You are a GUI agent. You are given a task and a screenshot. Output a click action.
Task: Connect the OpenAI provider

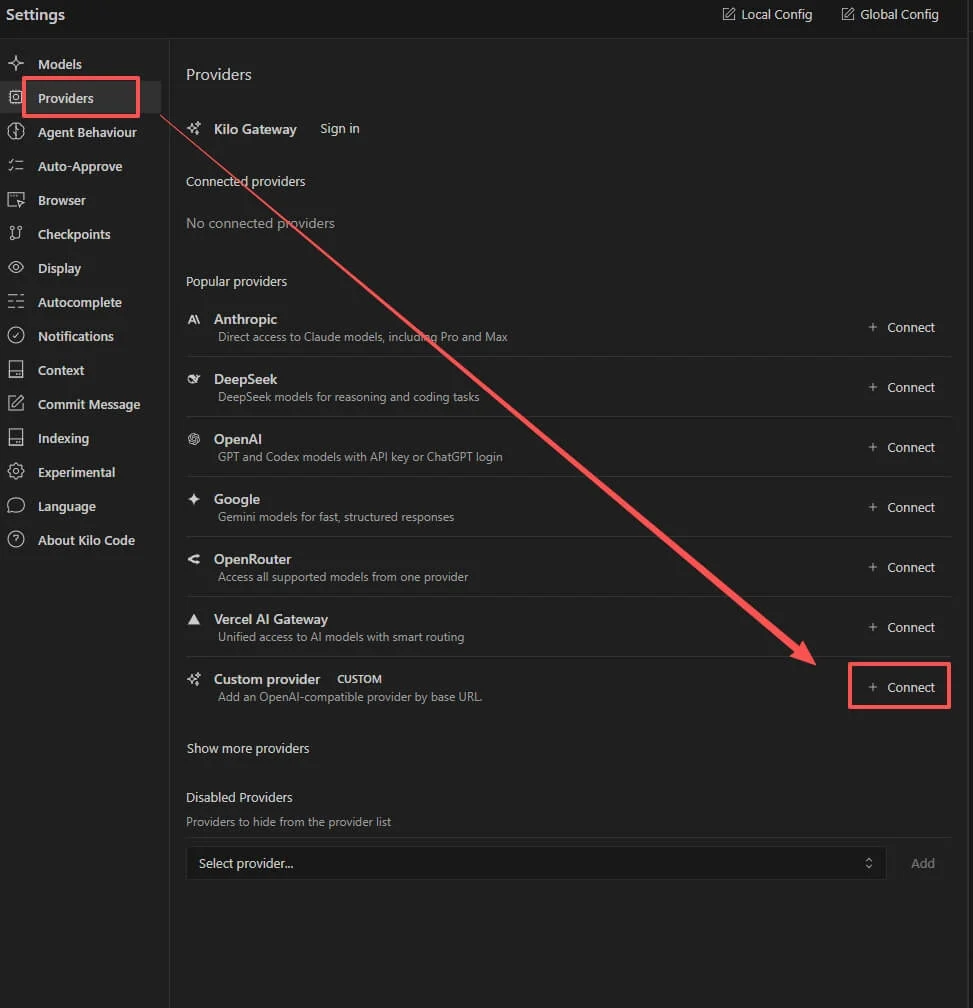point(902,447)
